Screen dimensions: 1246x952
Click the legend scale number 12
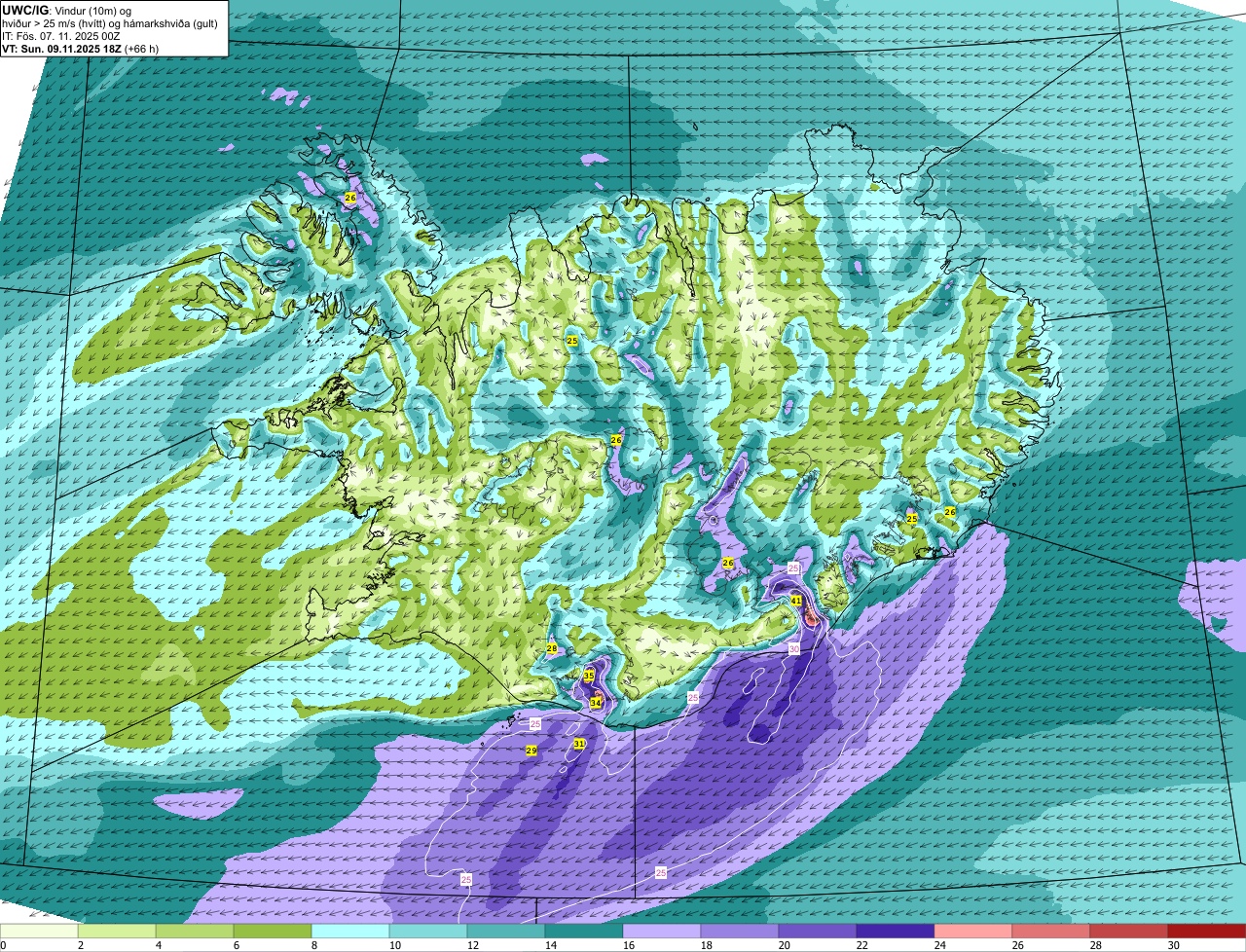pos(472,945)
